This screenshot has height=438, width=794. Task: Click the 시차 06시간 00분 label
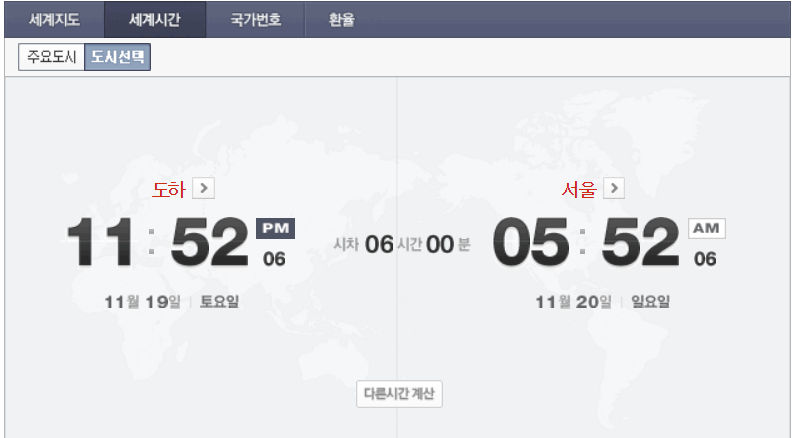[402, 245]
